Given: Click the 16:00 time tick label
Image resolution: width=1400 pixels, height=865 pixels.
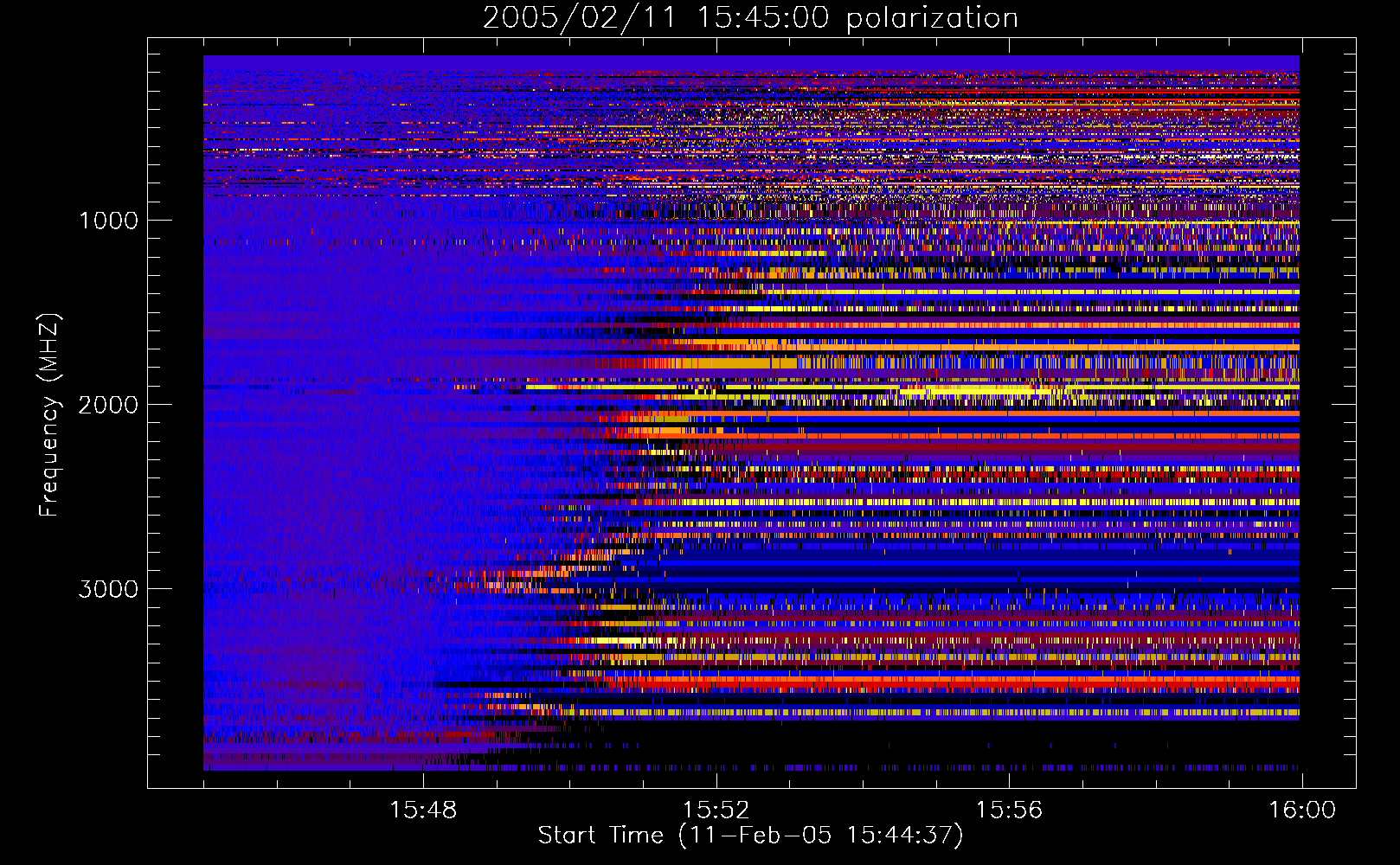Looking at the screenshot, I should pos(1302,811).
